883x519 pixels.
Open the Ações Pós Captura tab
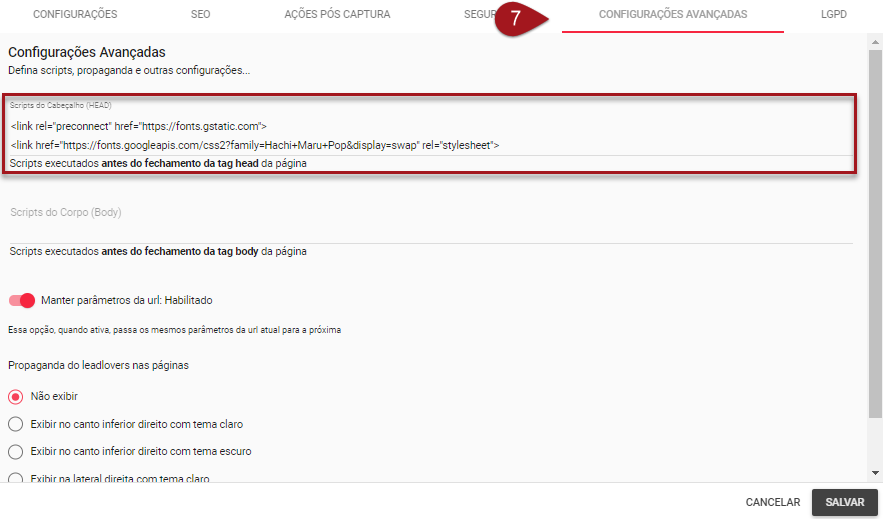[337, 15]
